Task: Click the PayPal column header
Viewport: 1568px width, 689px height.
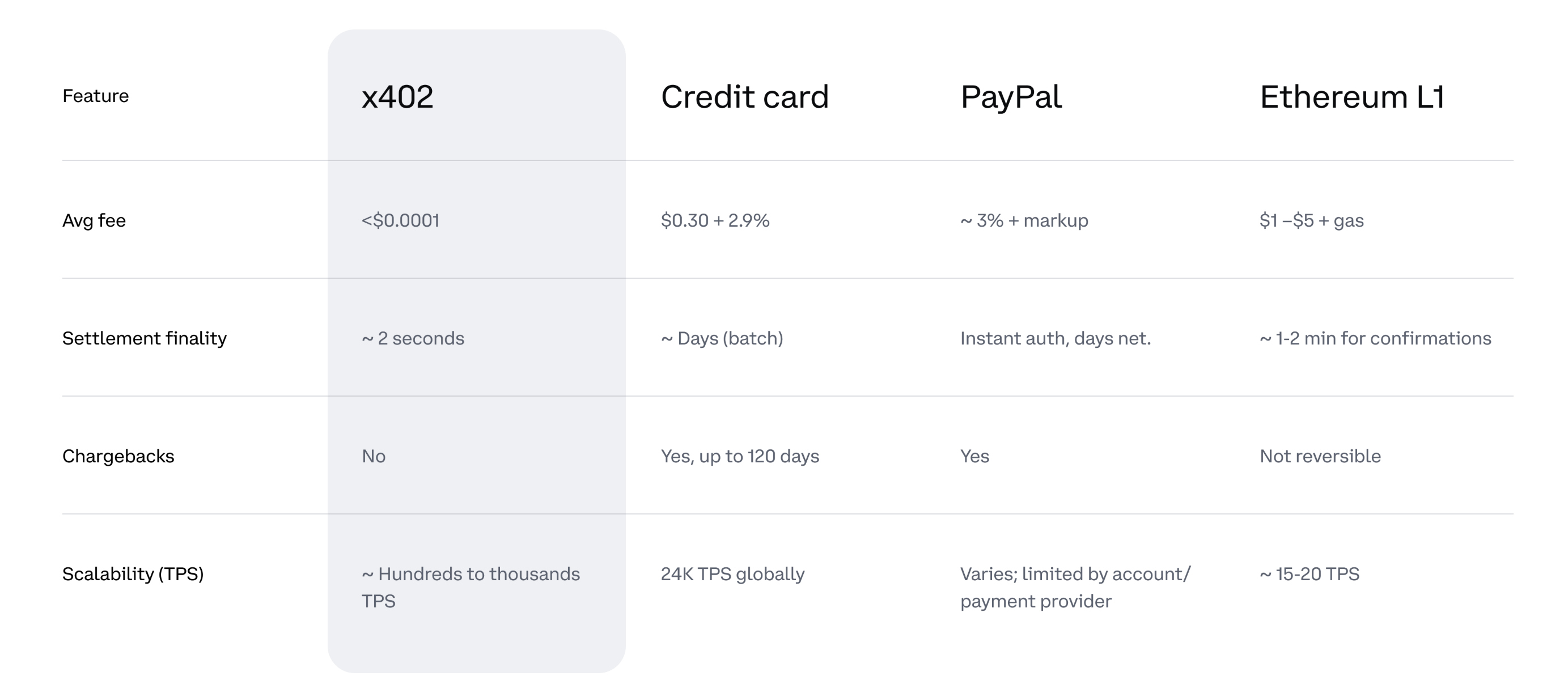Action: click(1010, 97)
